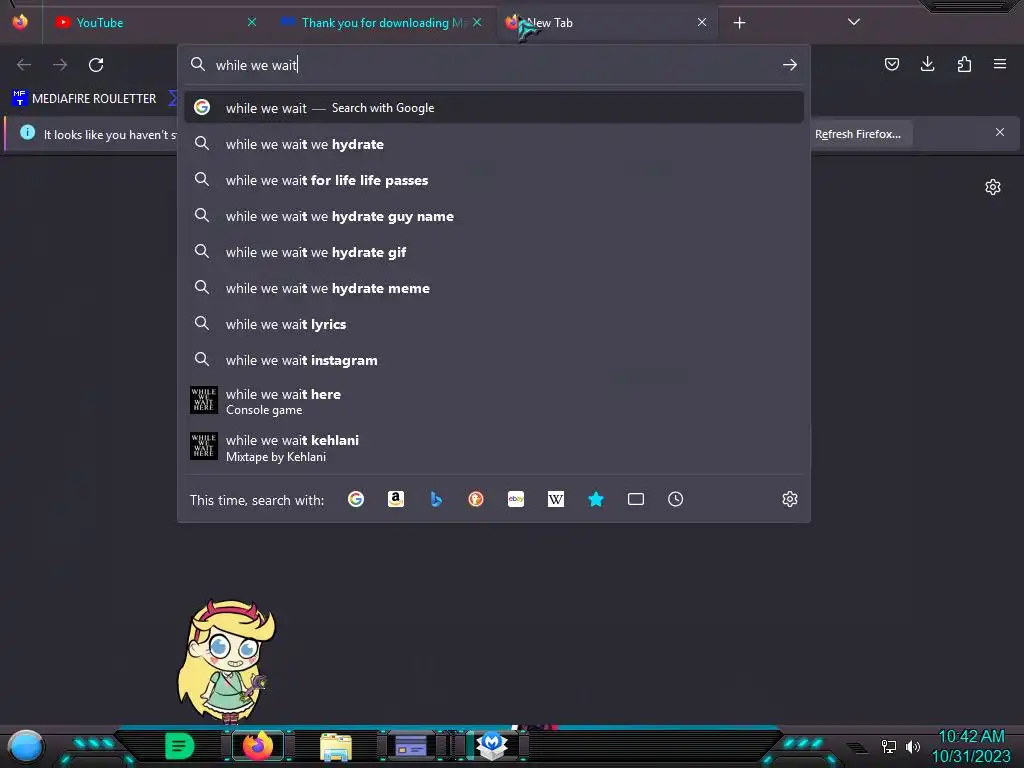Image resolution: width=1024 pixels, height=768 pixels.
Task: Close the Thank you for downloading tab
Action: point(477,22)
